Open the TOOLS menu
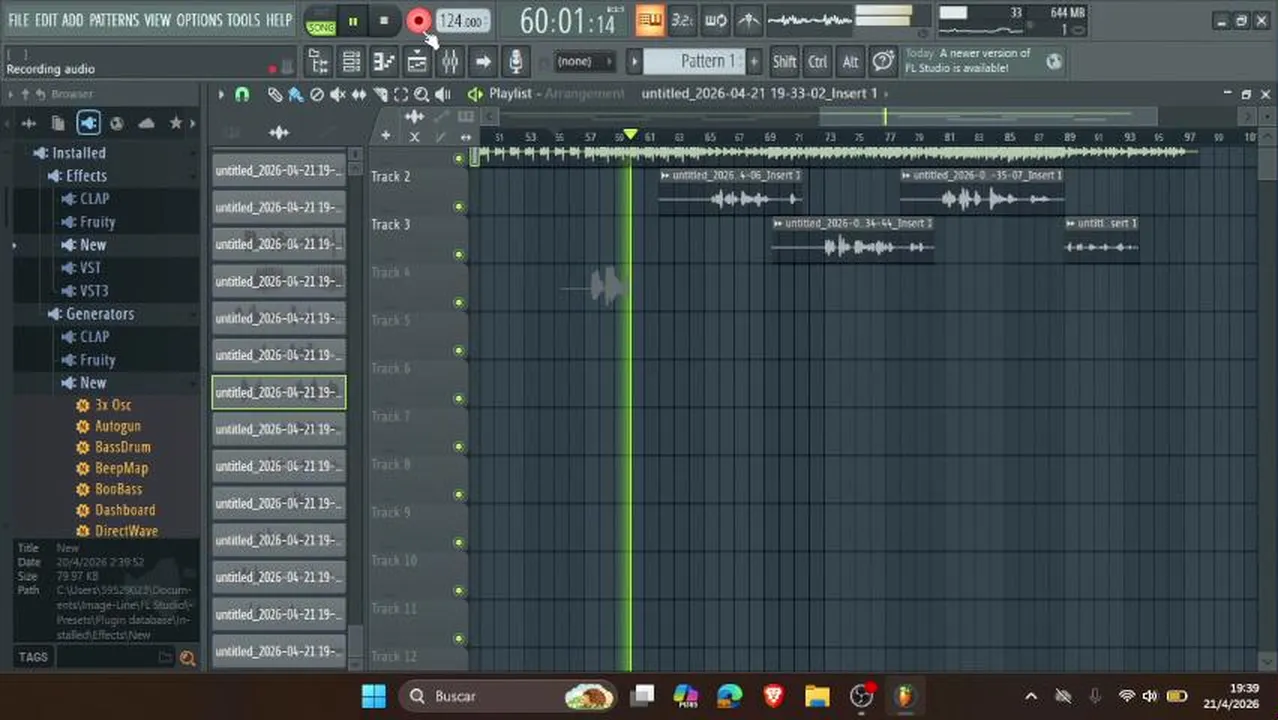This screenshot has height=720, width=1278. click(243, 20)
